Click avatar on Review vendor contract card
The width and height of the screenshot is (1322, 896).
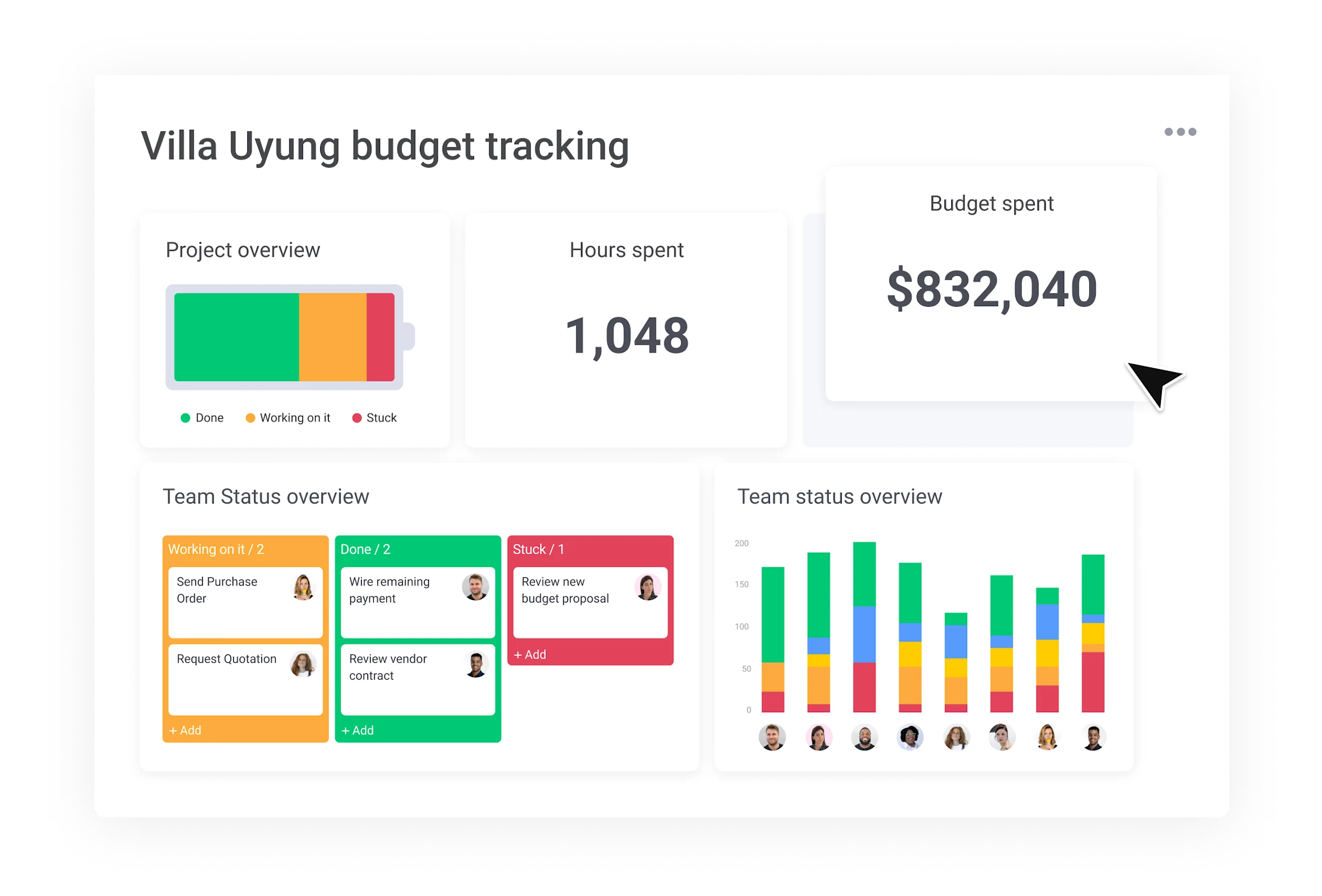point(476,665)
